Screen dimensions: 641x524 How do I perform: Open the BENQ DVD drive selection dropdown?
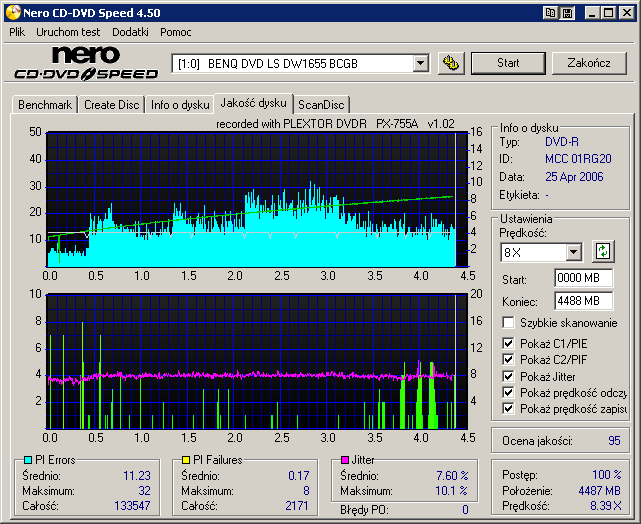point(420,63)
